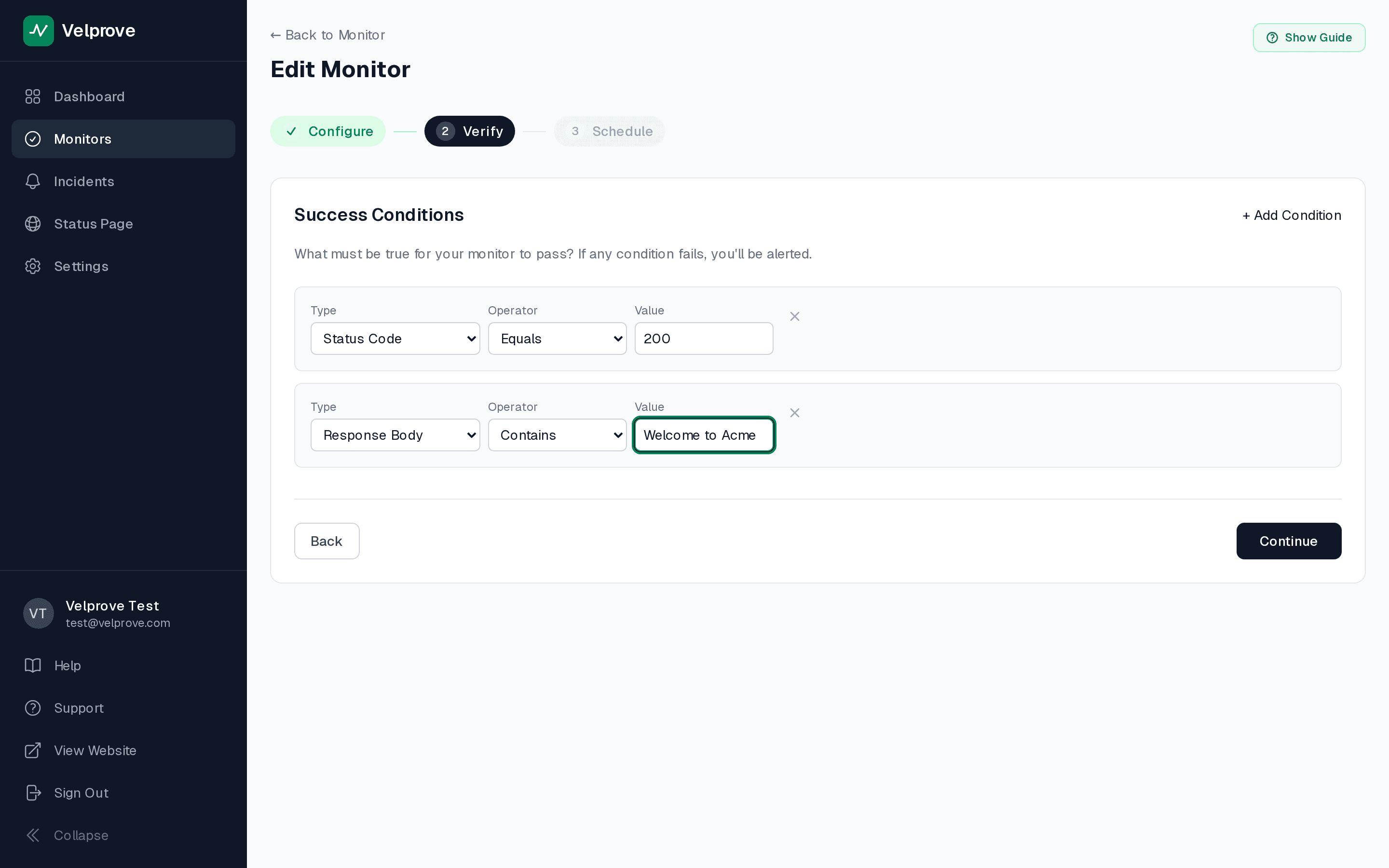1389x868 pixels.
Task: Open the Status Code type dropdown
Action: (x=395, y=339)
